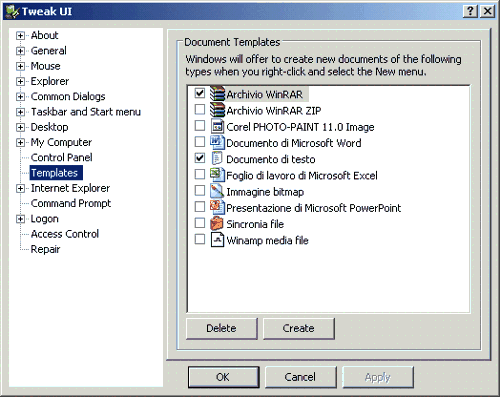Viewport: 500px width, 397px height.
Task: Click the Archivio WinRAR ZIP icon
Action: pyautogui.click(x=217, y=110)
